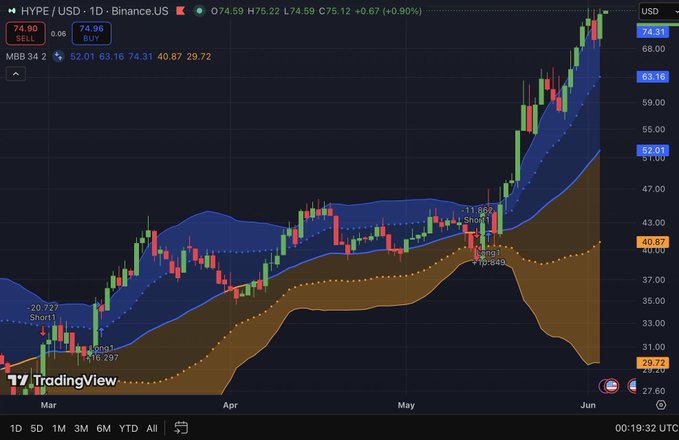Image resolution: width=679 pixels, height=440 pixels.
Task: Click the 63.16 price axis label
Action: click(x=653, y=77)
